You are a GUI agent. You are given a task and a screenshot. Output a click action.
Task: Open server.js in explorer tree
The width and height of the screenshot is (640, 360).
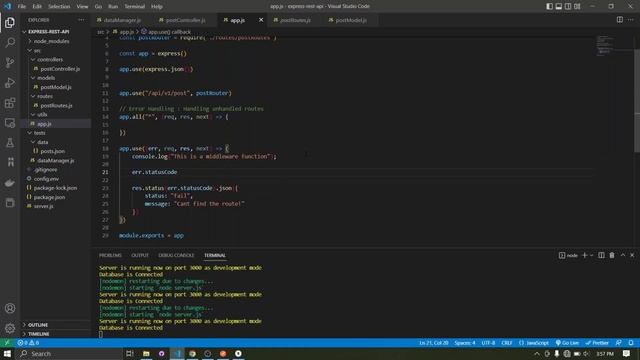pyautogui.click(x=44, y=206)
